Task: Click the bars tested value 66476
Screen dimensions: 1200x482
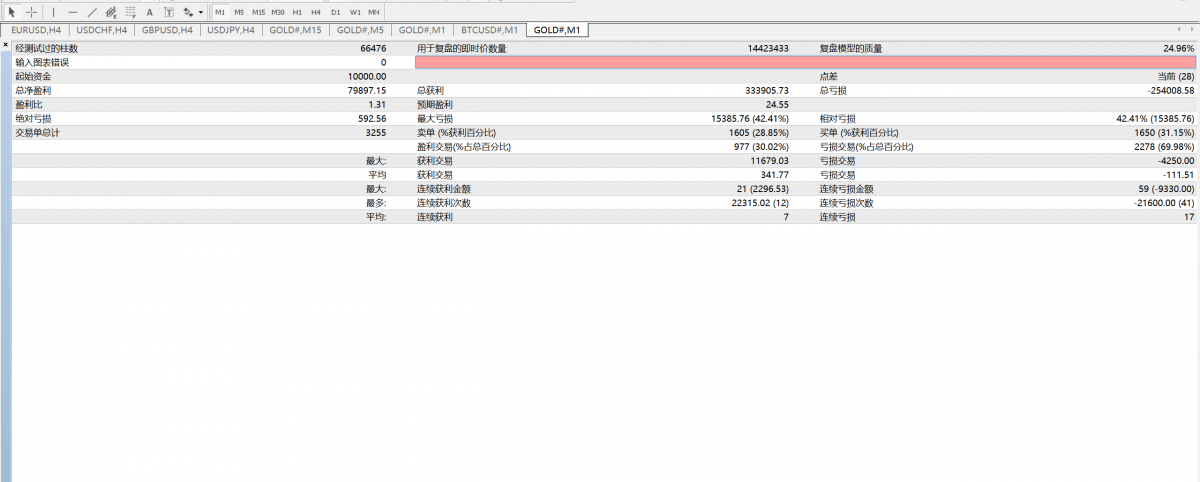Action: click(373, 48)
